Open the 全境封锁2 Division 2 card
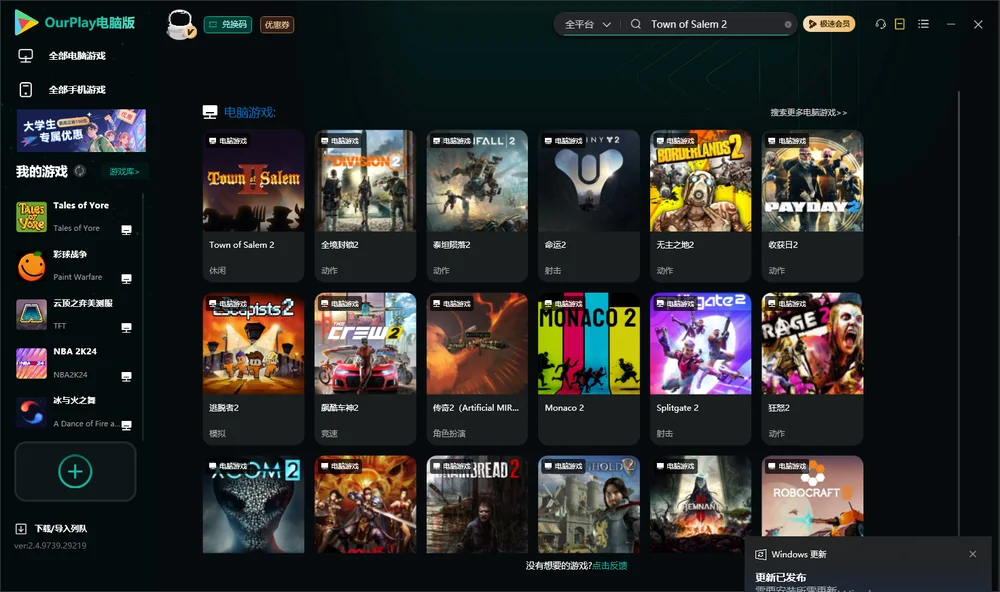This screenshot has height=592, width=1000. click(x=365, y=205)
